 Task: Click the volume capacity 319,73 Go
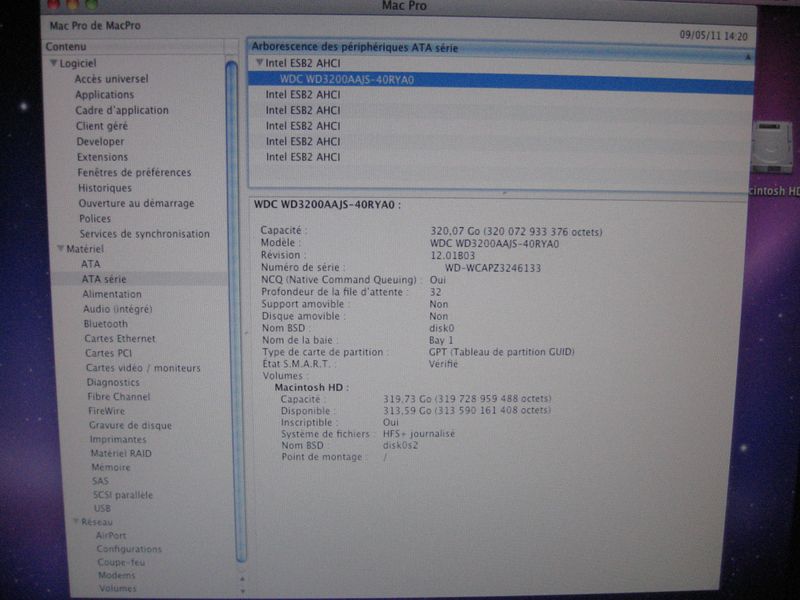pyautogui.click(x=467, y=398)
